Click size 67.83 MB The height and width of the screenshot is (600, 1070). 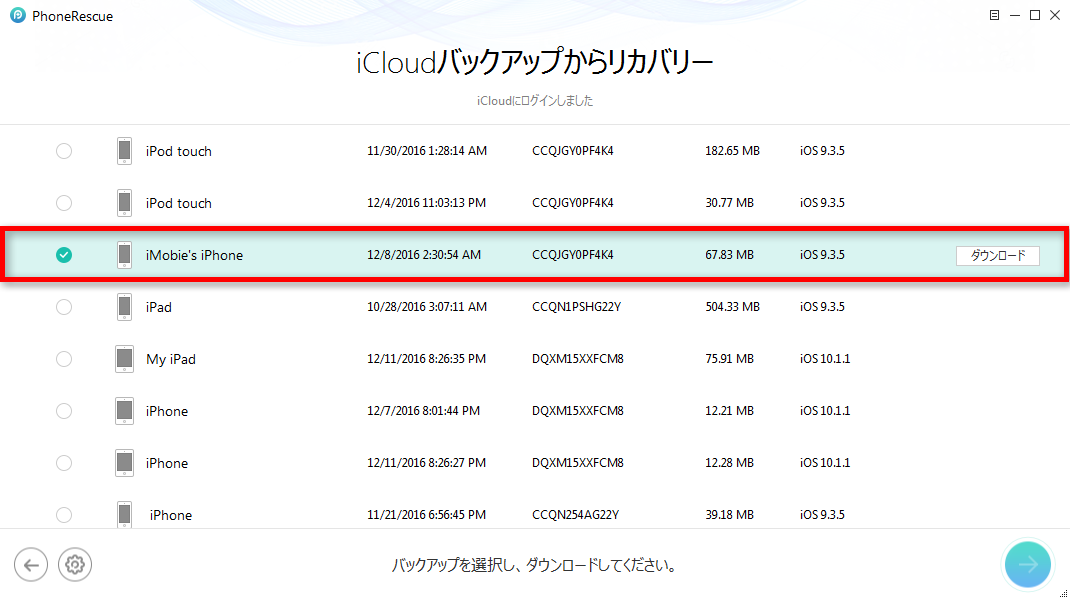click(x=729, y=255)
